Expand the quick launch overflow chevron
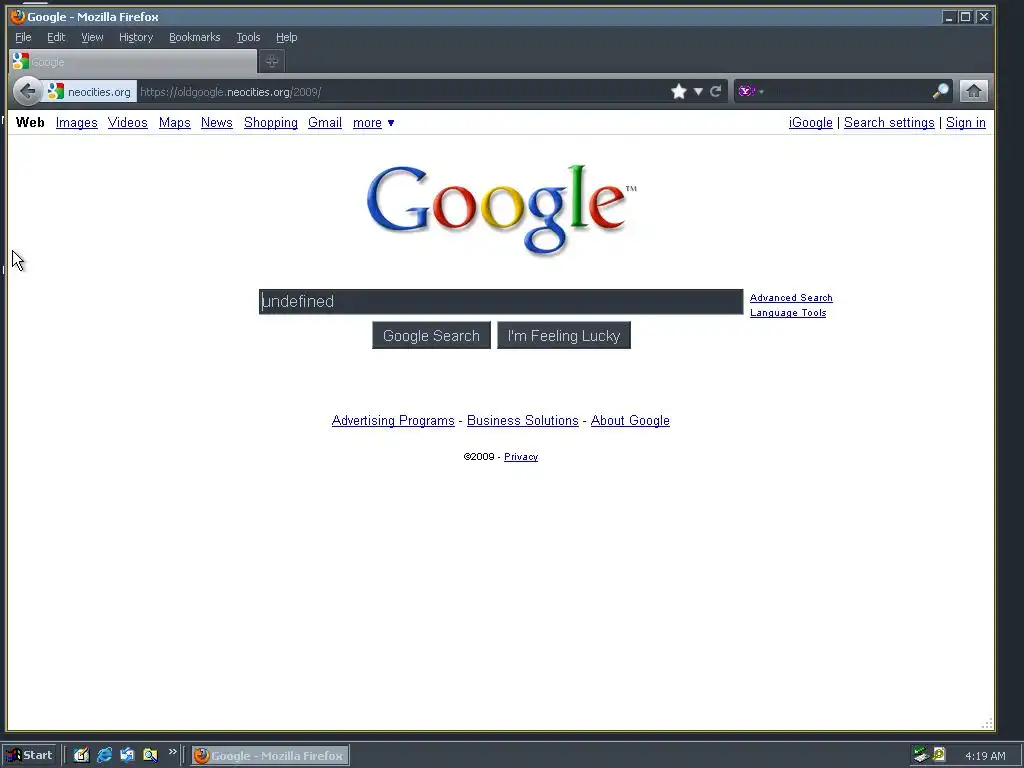The width and height of the screenshot is (1024, 768). (172, 752)
